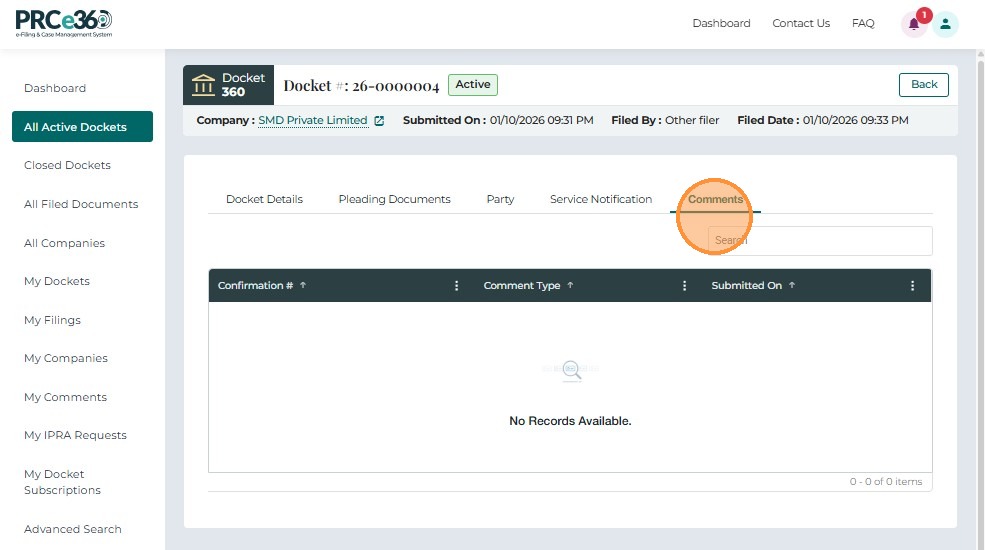Open My IPRA Requests
Image resolution: width=985 pixels, height=550 pixels.
pyautogui.click(x=75, y=435)
